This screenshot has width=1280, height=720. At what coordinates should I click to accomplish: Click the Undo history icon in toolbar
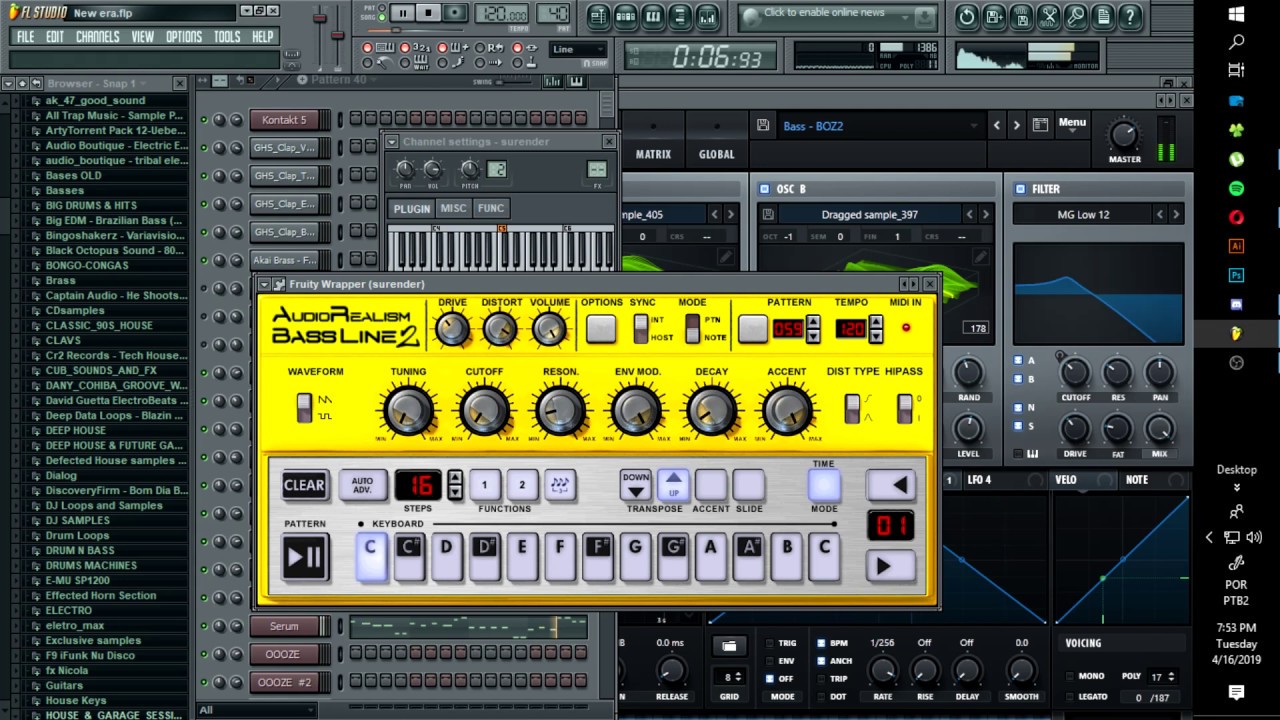[967, 16]
